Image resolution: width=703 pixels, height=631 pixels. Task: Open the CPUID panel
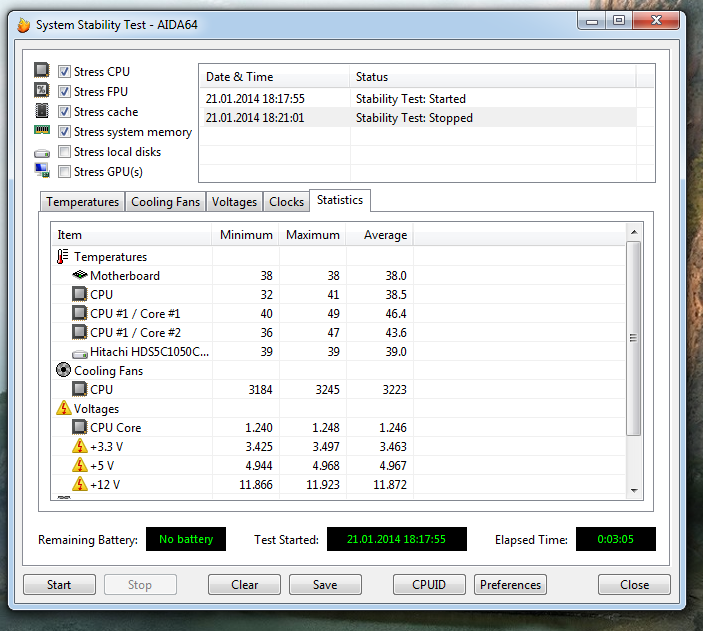(x=429, y=585)
